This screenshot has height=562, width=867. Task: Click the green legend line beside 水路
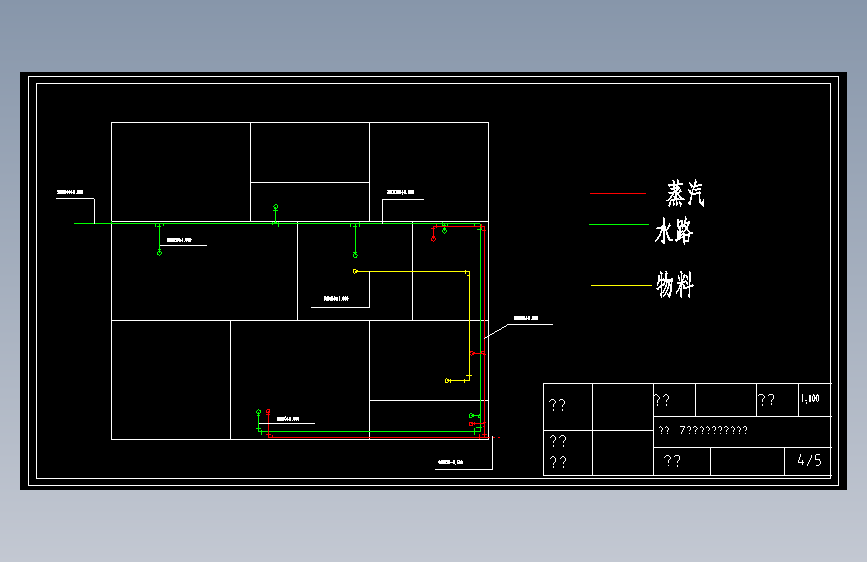(619, 225)
